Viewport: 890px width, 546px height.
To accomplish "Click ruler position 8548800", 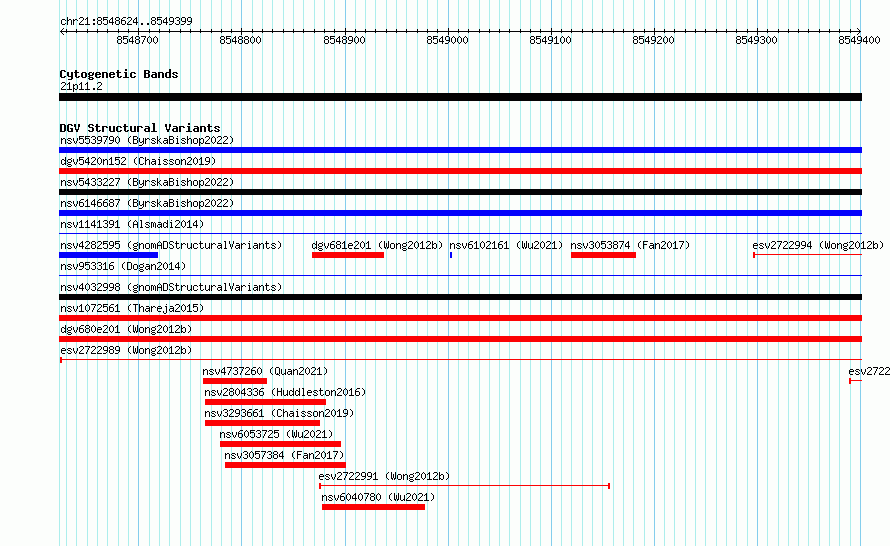I will point(241,40).
